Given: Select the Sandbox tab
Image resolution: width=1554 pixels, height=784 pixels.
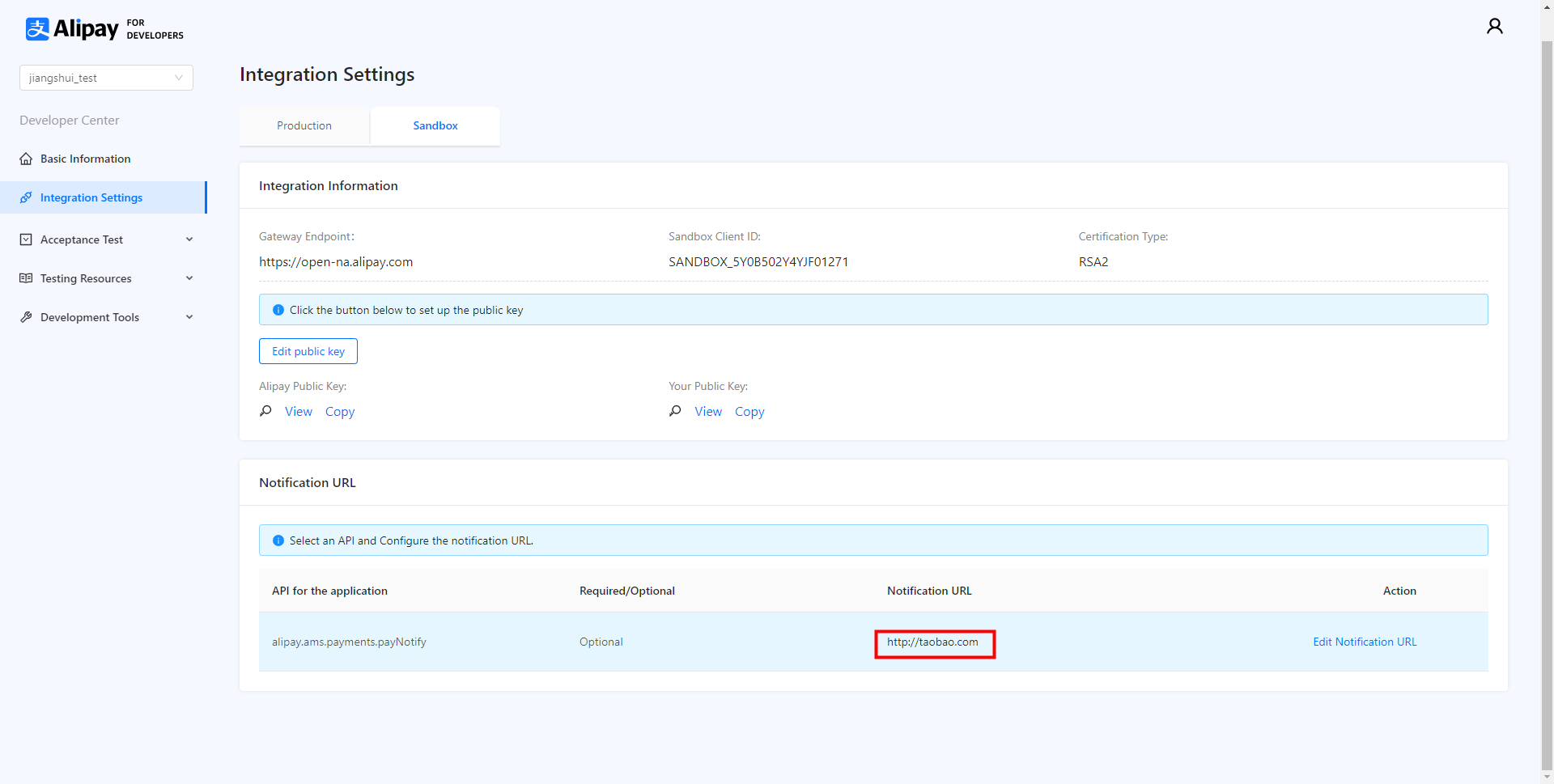Looking at the screenshot, I should pos(435,125).
